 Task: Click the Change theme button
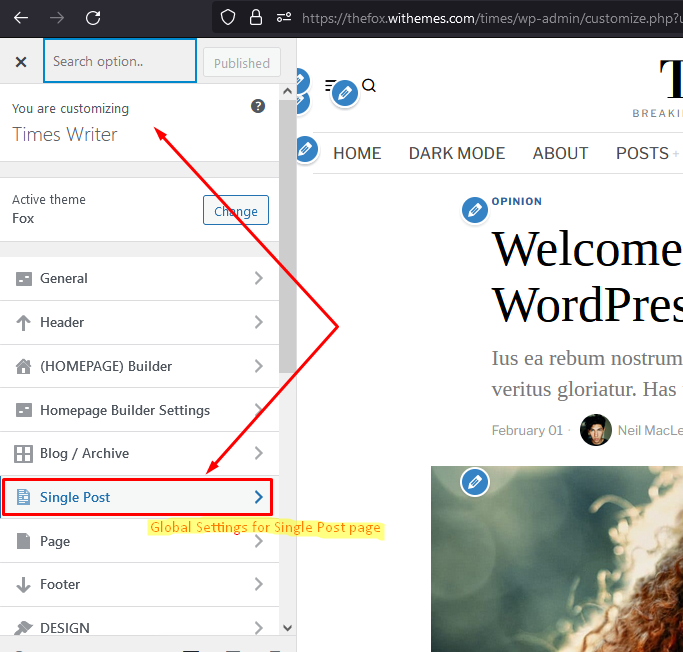pyautogui.click(x=236, y=210)
